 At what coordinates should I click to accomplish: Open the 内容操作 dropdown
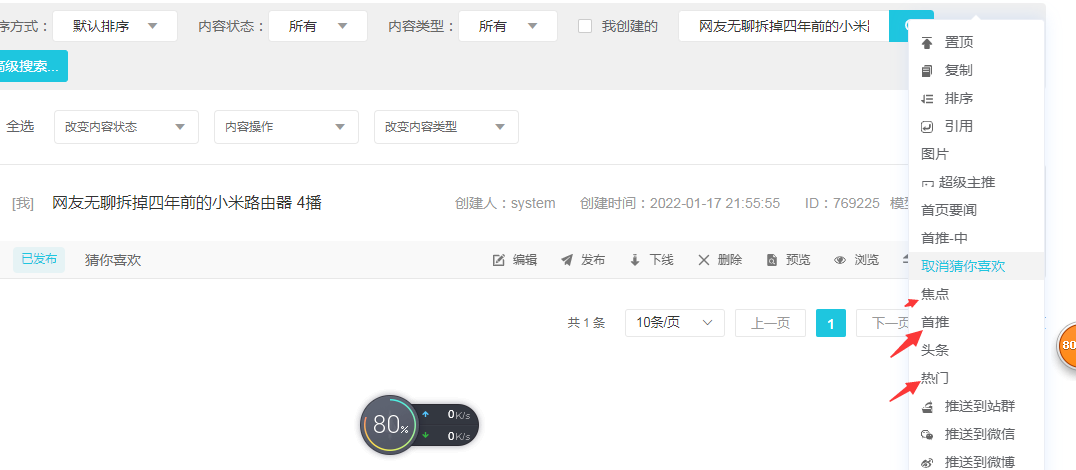286,127
